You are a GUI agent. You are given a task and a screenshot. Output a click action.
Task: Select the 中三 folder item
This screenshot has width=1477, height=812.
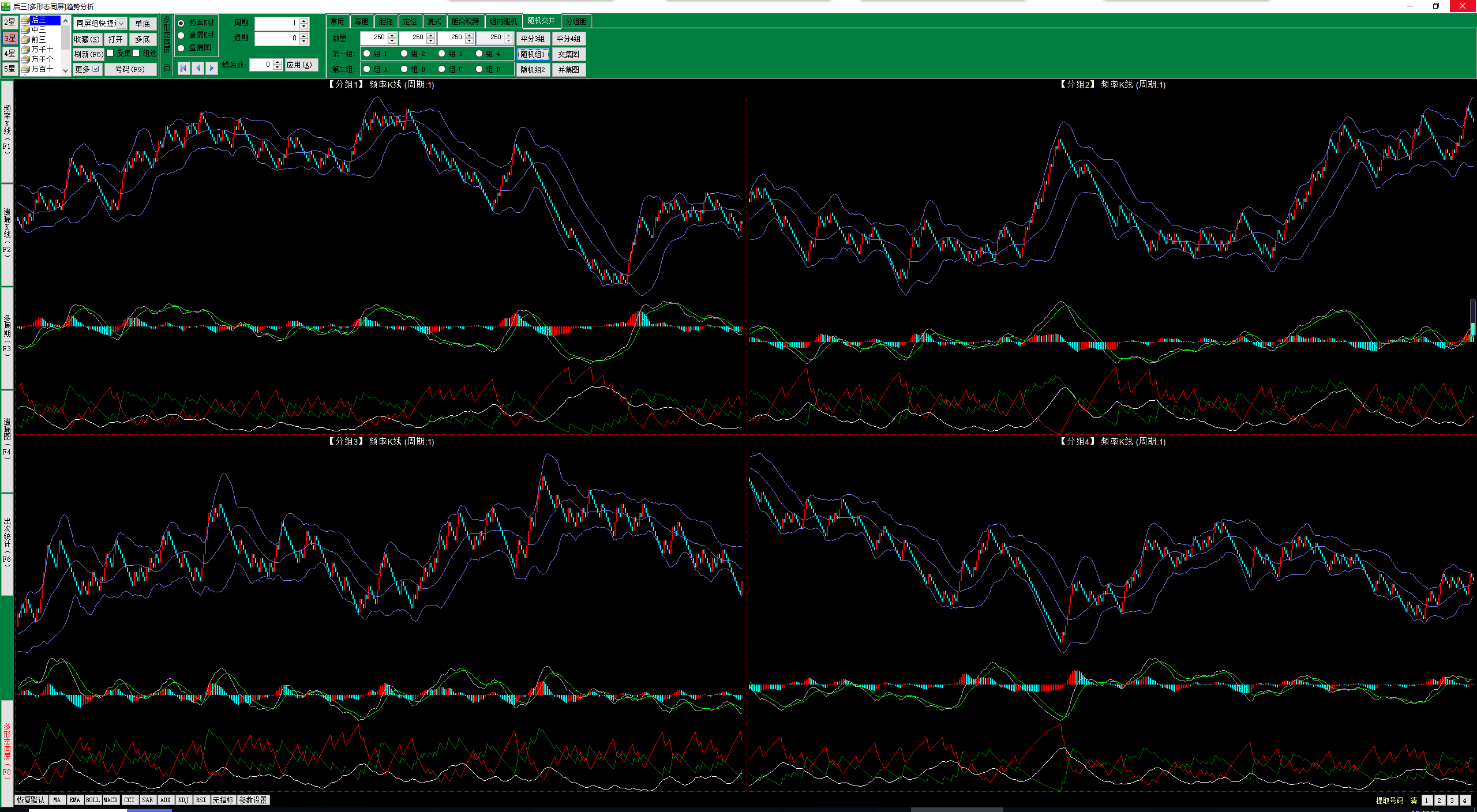pos(38,29)
